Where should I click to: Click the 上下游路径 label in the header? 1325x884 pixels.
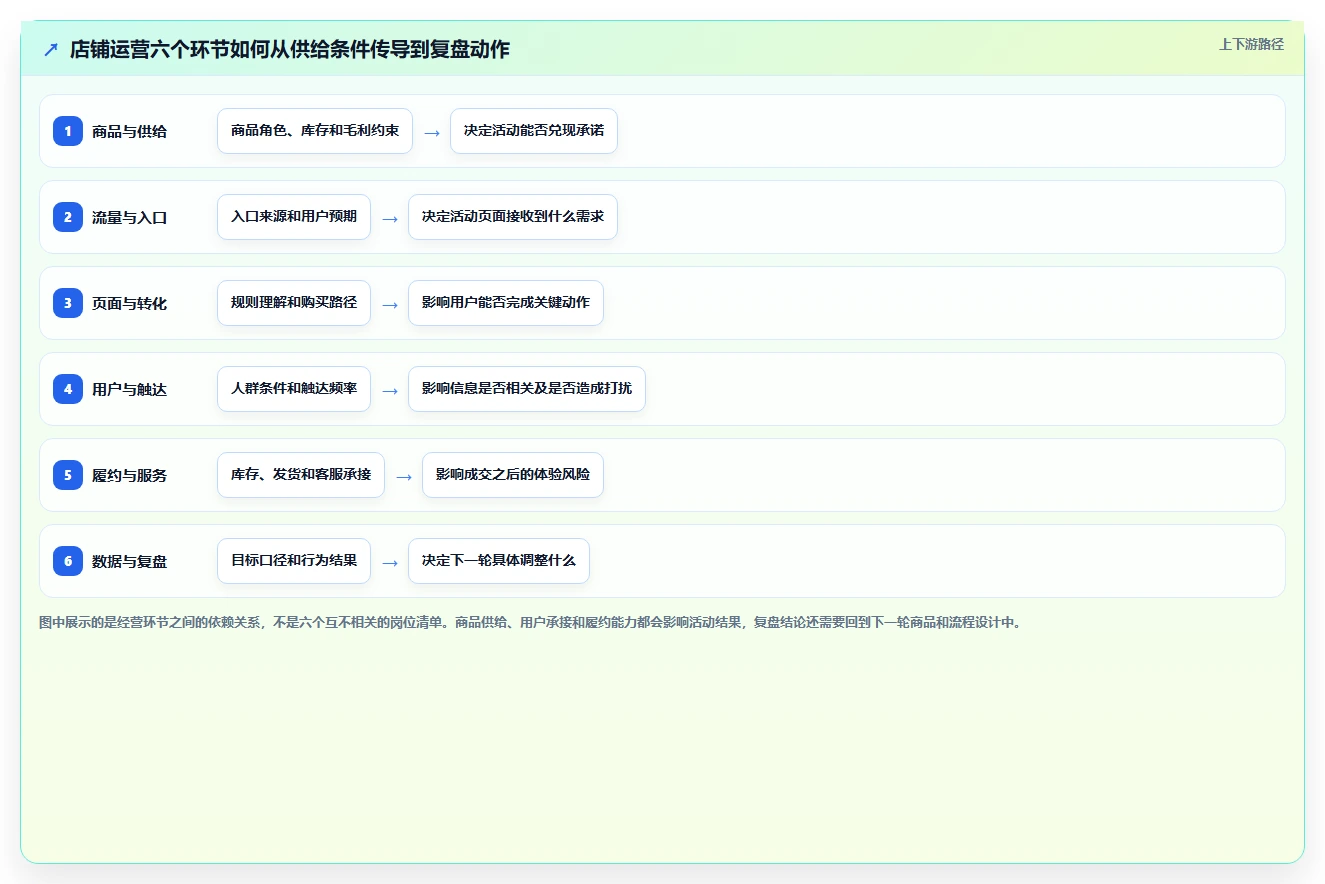pyautogui.click(x=1251, y=44)
